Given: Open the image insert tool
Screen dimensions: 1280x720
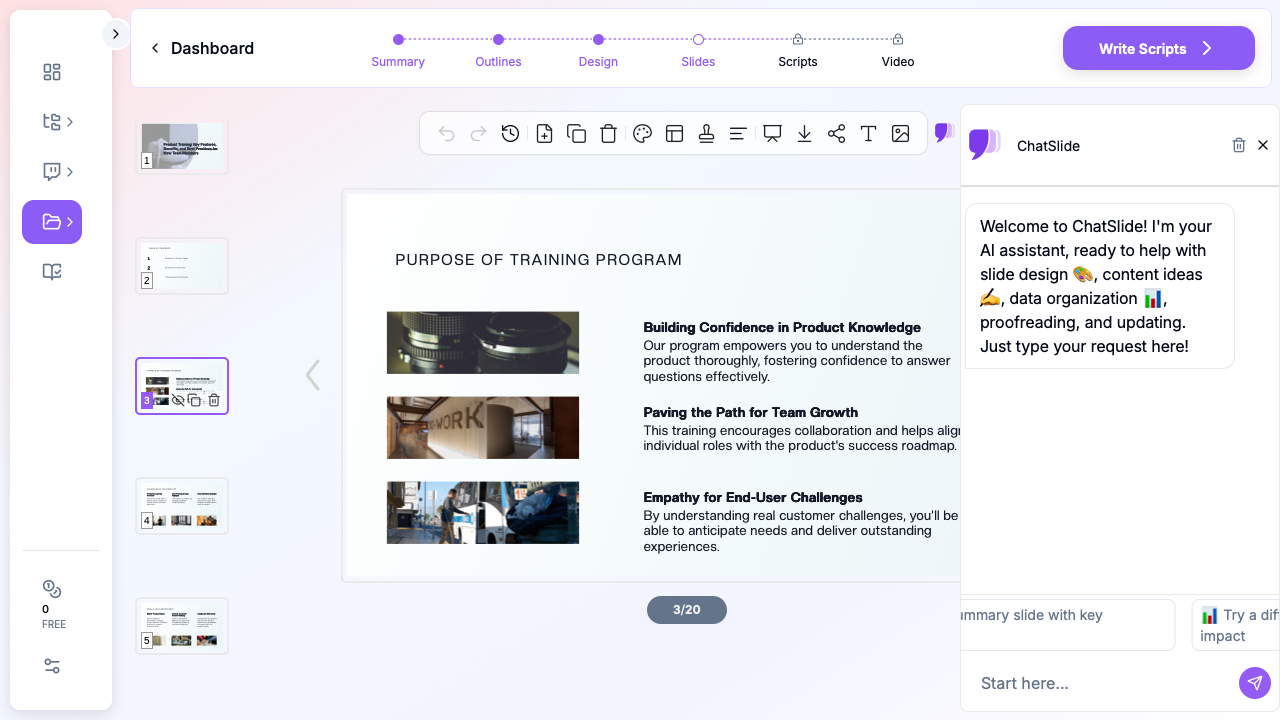Looking at the screenshot, I should 900,133.
